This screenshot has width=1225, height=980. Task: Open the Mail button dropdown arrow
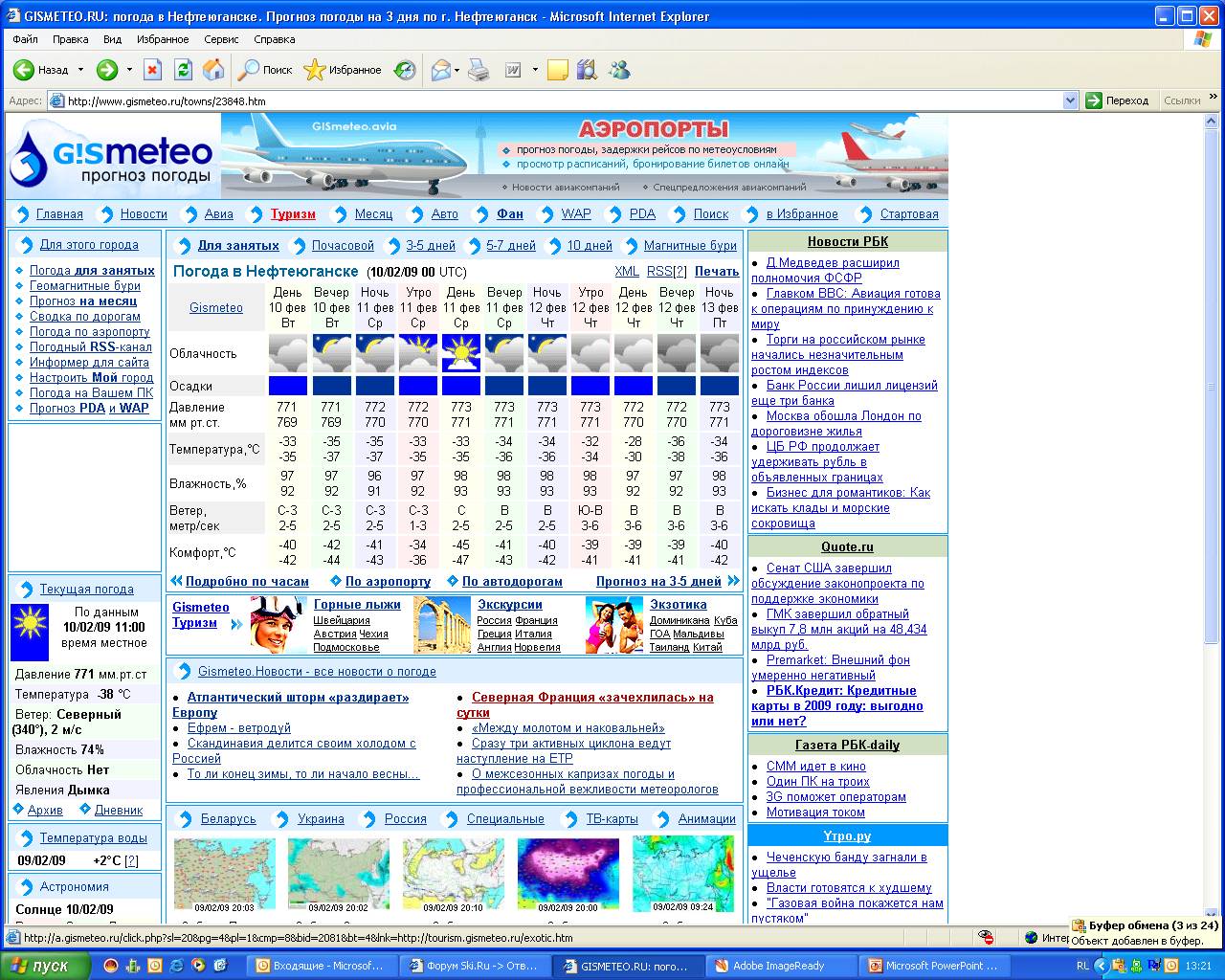pos(457,70)
